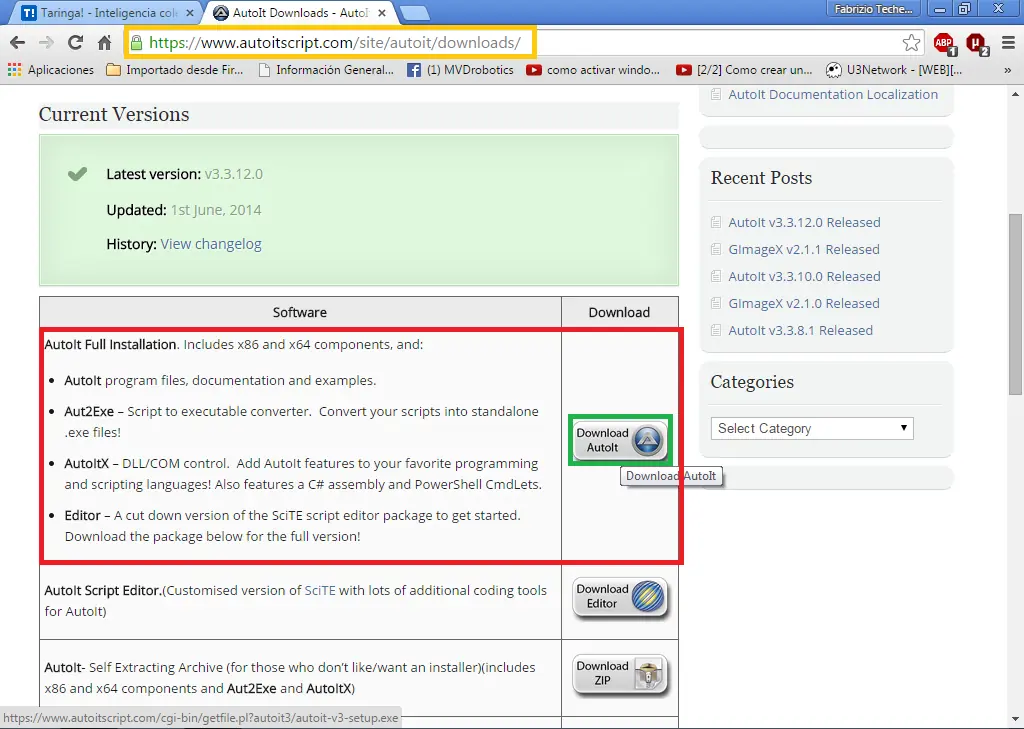Click the page's vertical scrollbar thumb
This screenshot has height=729, width=1024.
click(x=1016, y=304)
